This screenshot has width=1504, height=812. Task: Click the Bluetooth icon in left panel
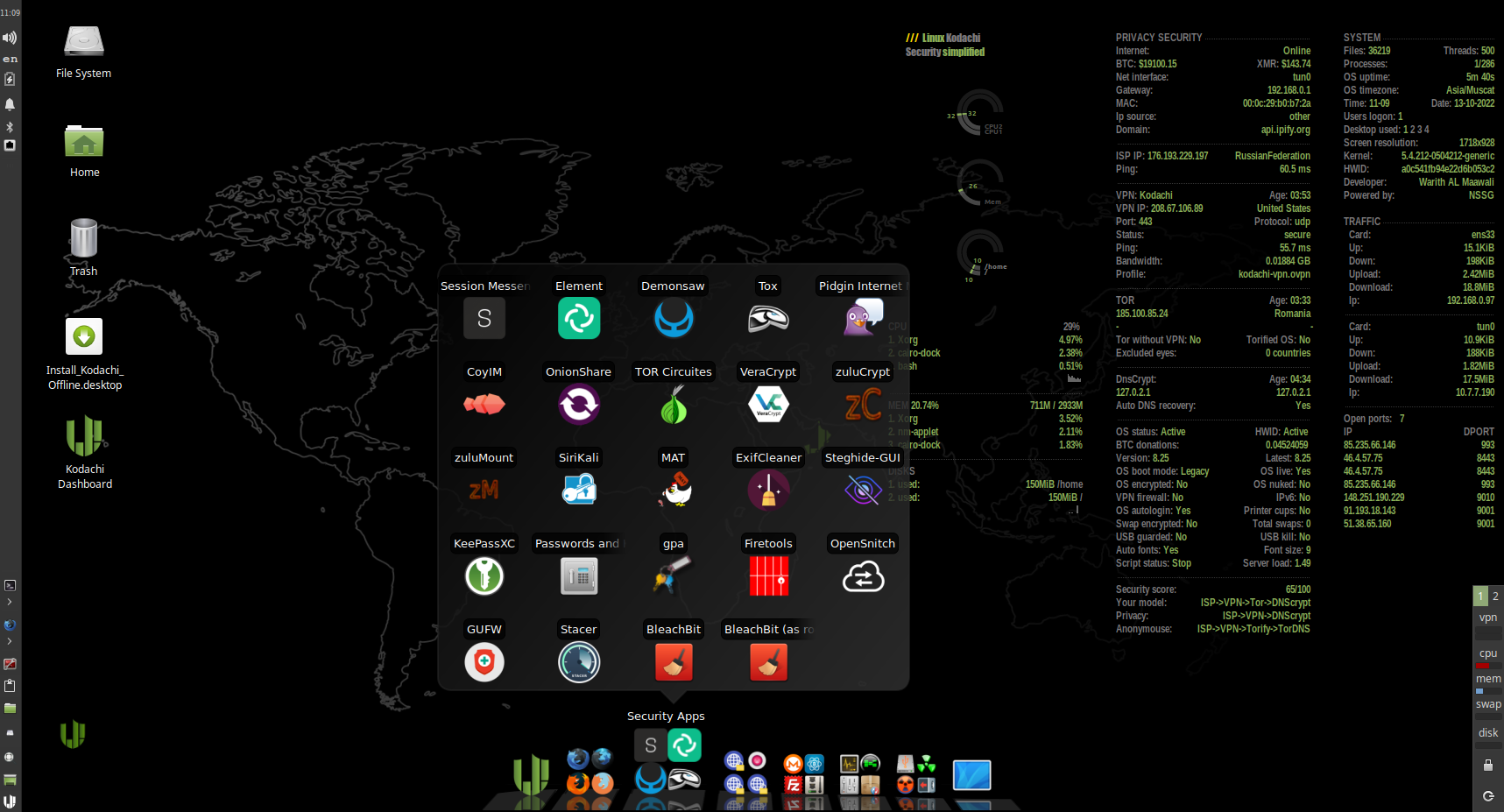(x=10, y=127)
